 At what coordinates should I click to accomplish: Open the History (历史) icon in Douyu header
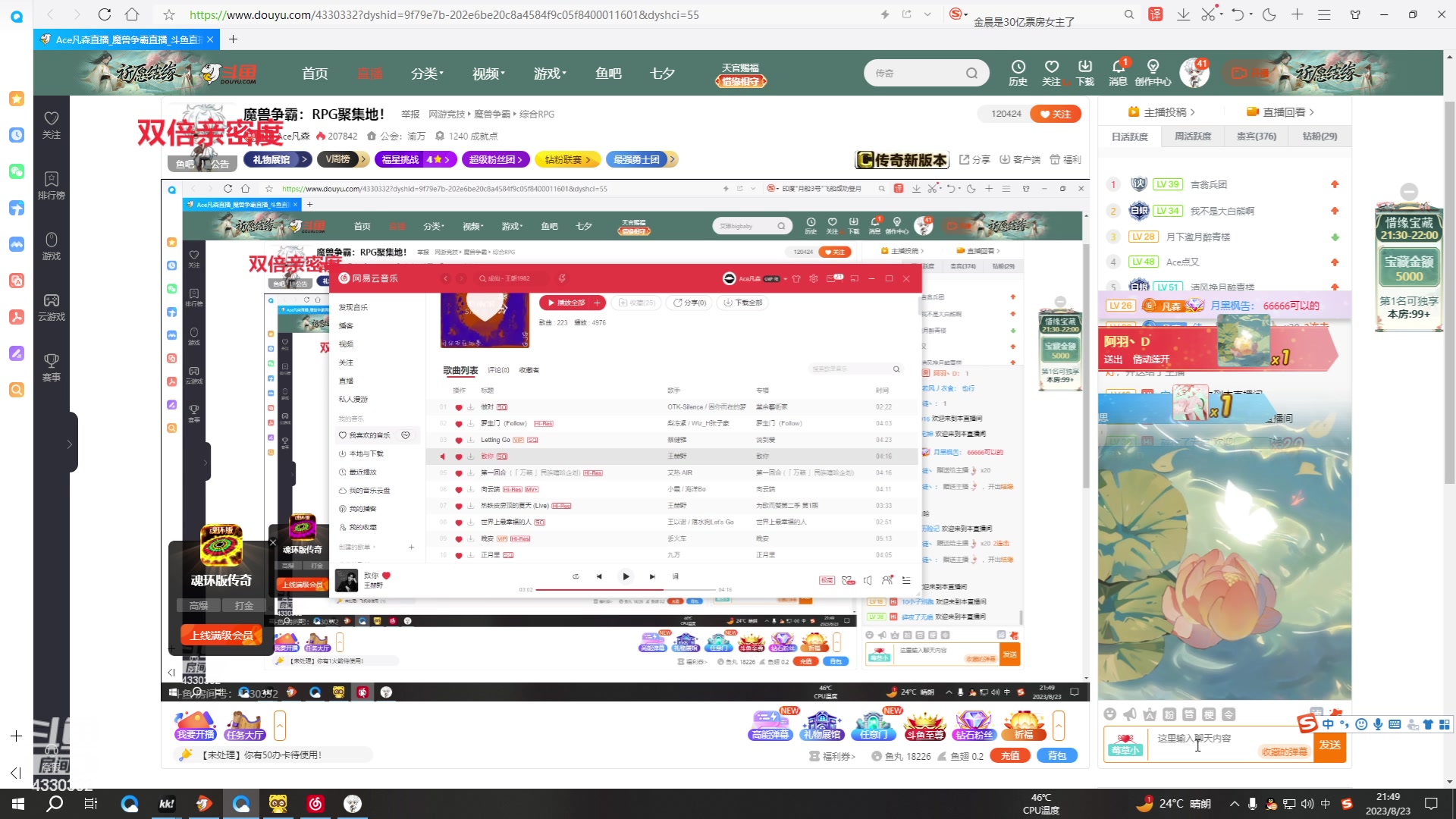click(1018, 73)
